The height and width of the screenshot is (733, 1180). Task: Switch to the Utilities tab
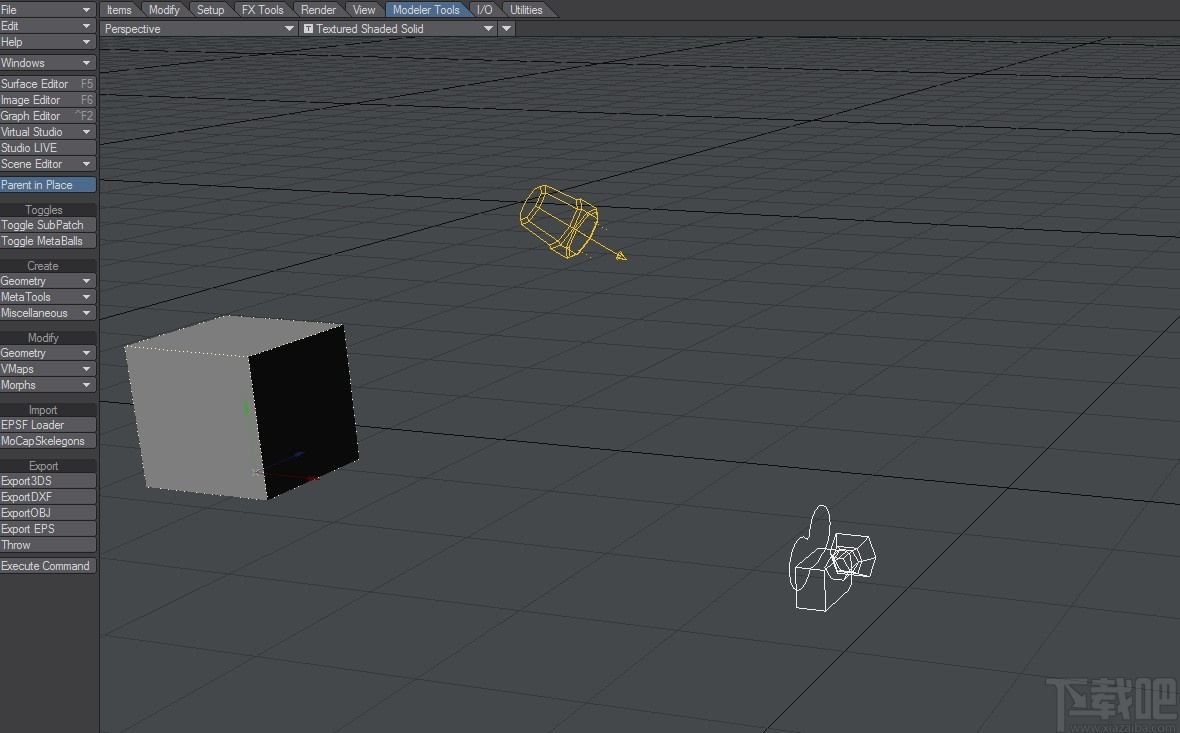(x=527, y=9)
